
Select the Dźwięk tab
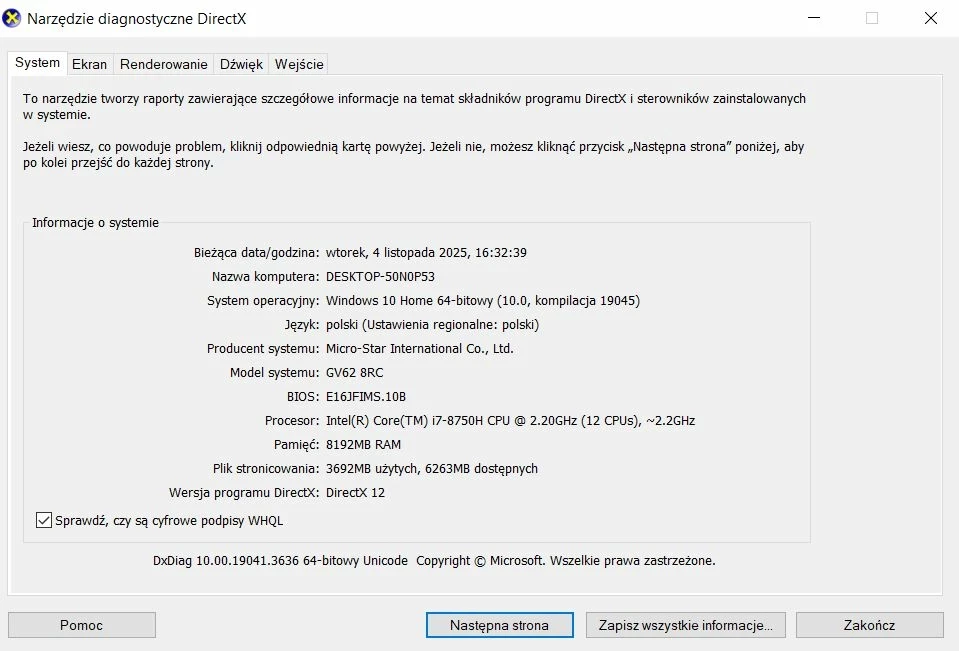(x=241, y=64)
